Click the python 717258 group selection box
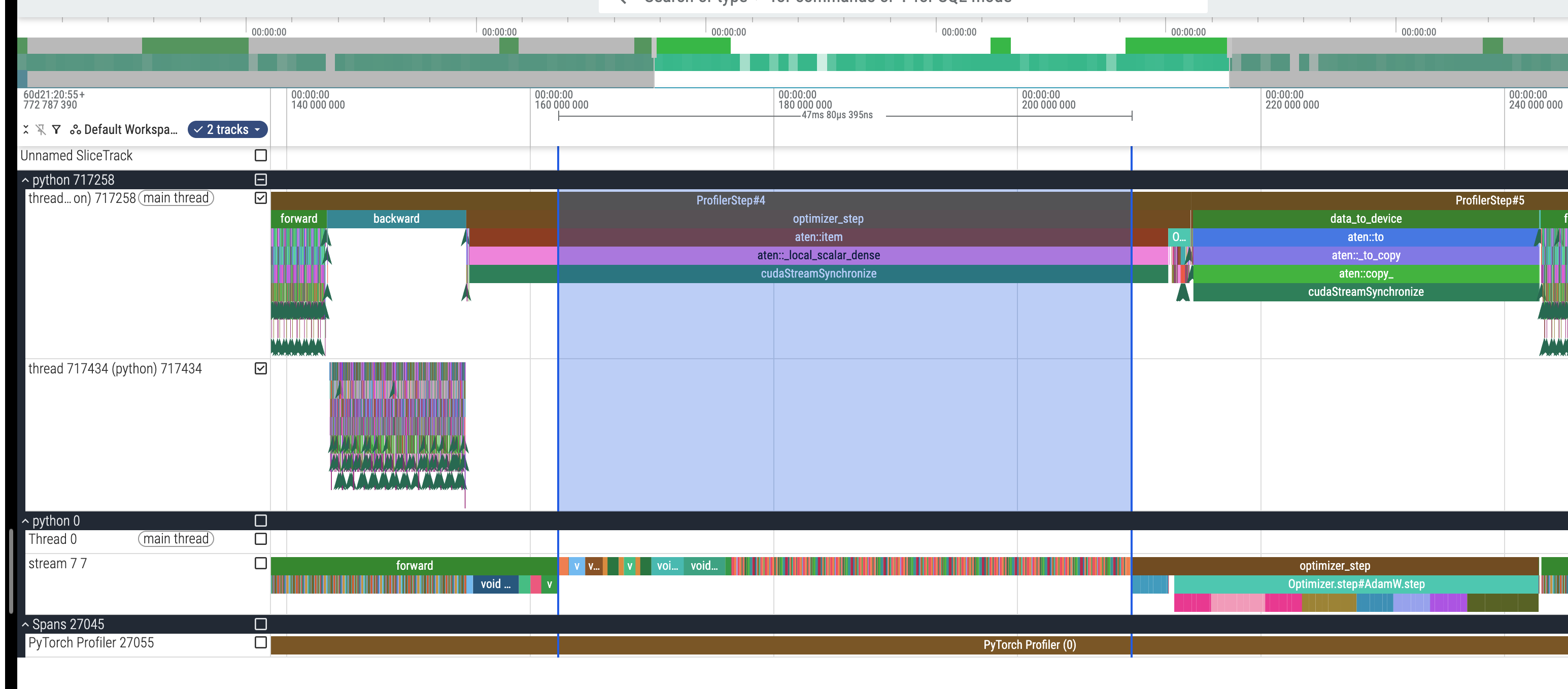1568x689 pixels. [x=260, y=180]
